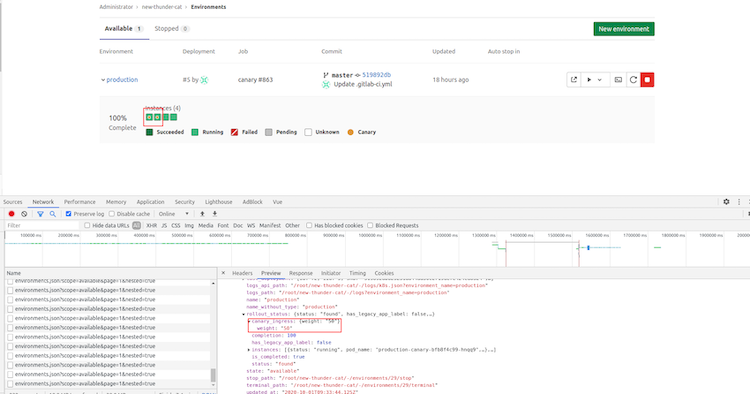Click the branch icon before master
Viewport: 750px width, 394px height.
pyautogui.click(x=326, y=75)
